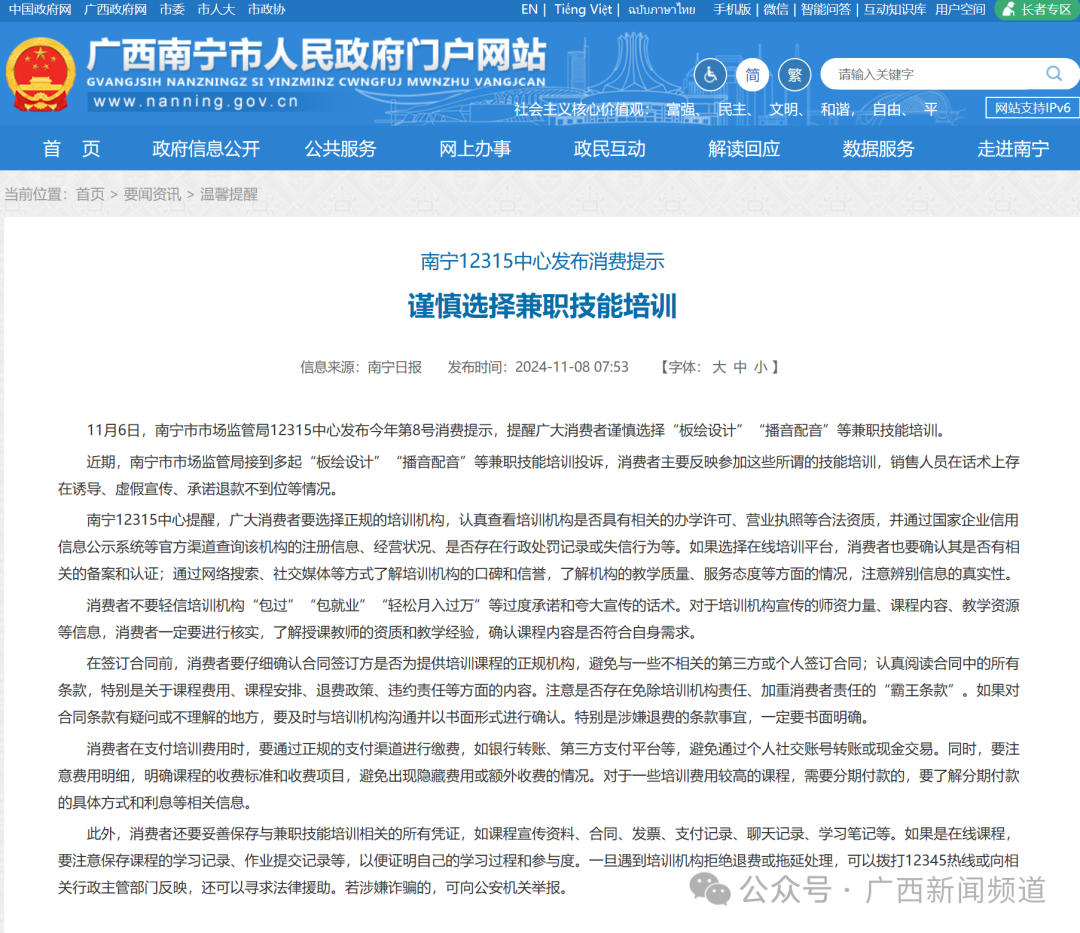Open 智能问答 link
The width and height of the screenshot is (1080, 933).
(825, 10)
